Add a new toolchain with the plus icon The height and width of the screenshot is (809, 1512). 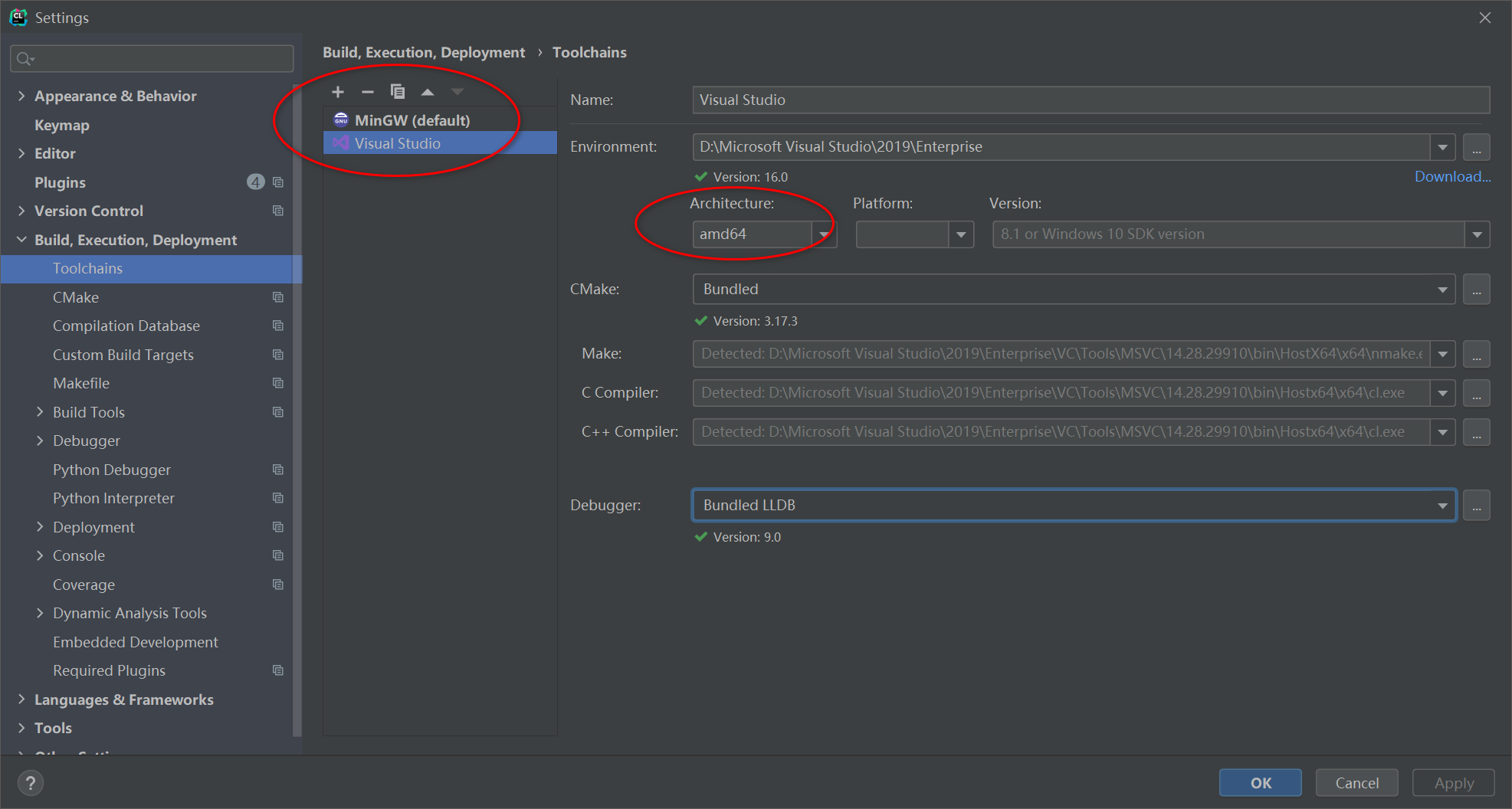[338, 91]
